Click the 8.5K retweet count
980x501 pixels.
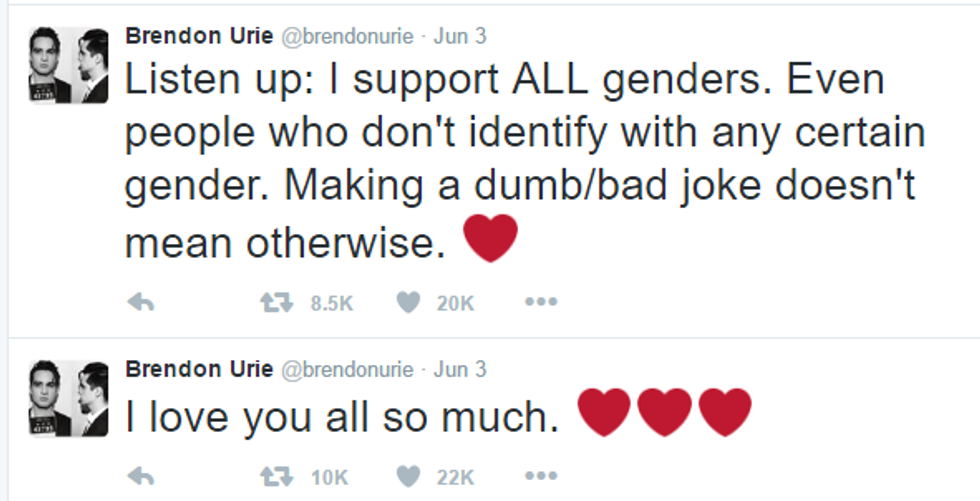tap(332, 303)
